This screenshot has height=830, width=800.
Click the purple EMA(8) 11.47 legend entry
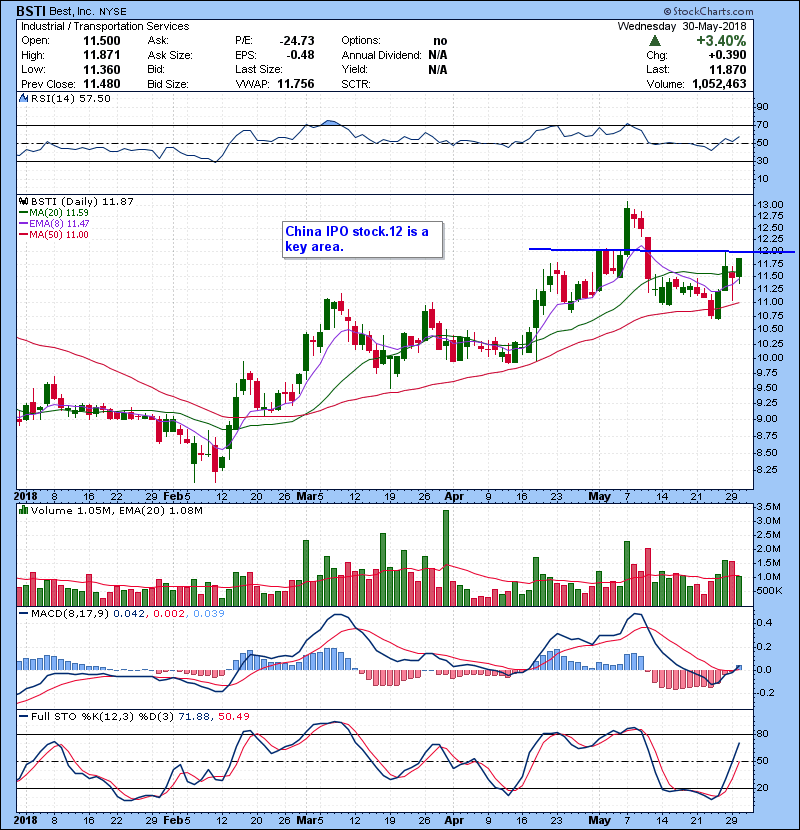point(54,223)
